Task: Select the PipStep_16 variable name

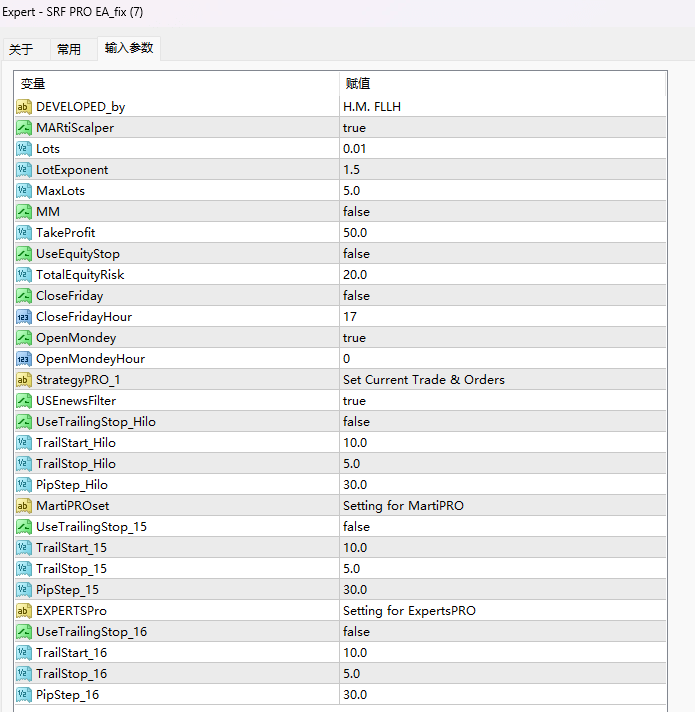Action: (x=67, y=695)
